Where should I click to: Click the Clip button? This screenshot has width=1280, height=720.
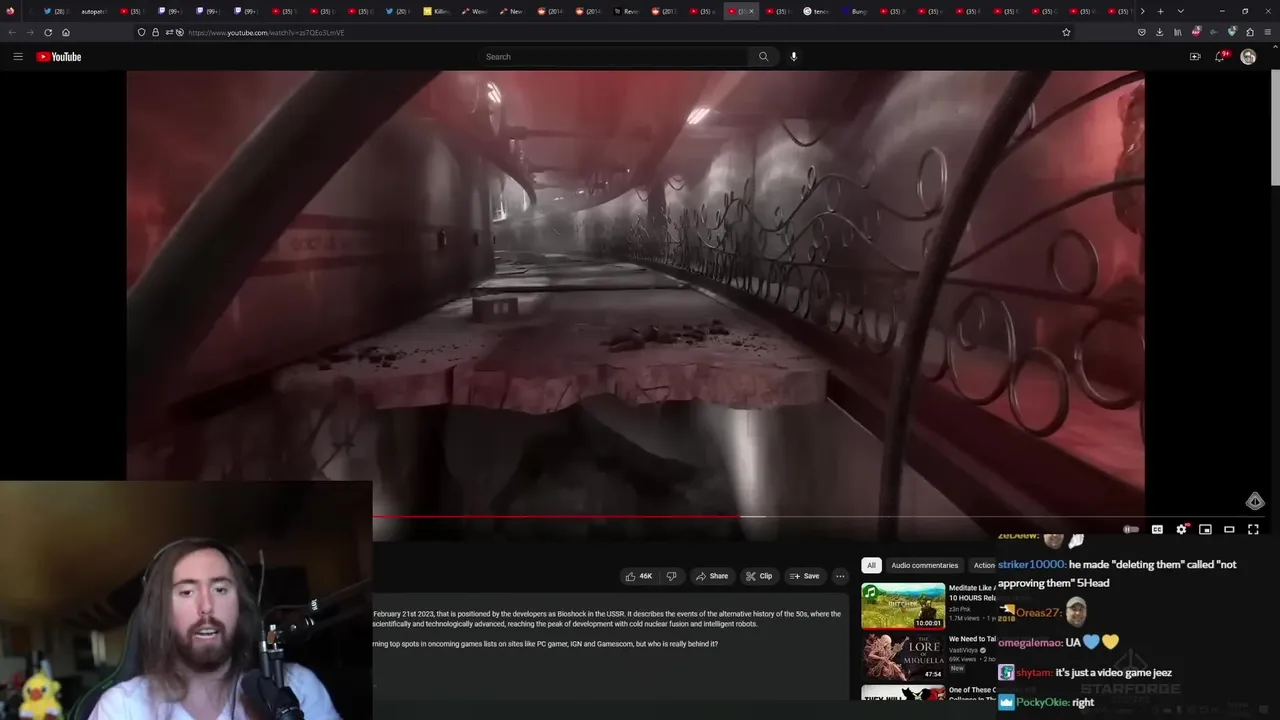(758, 576)
